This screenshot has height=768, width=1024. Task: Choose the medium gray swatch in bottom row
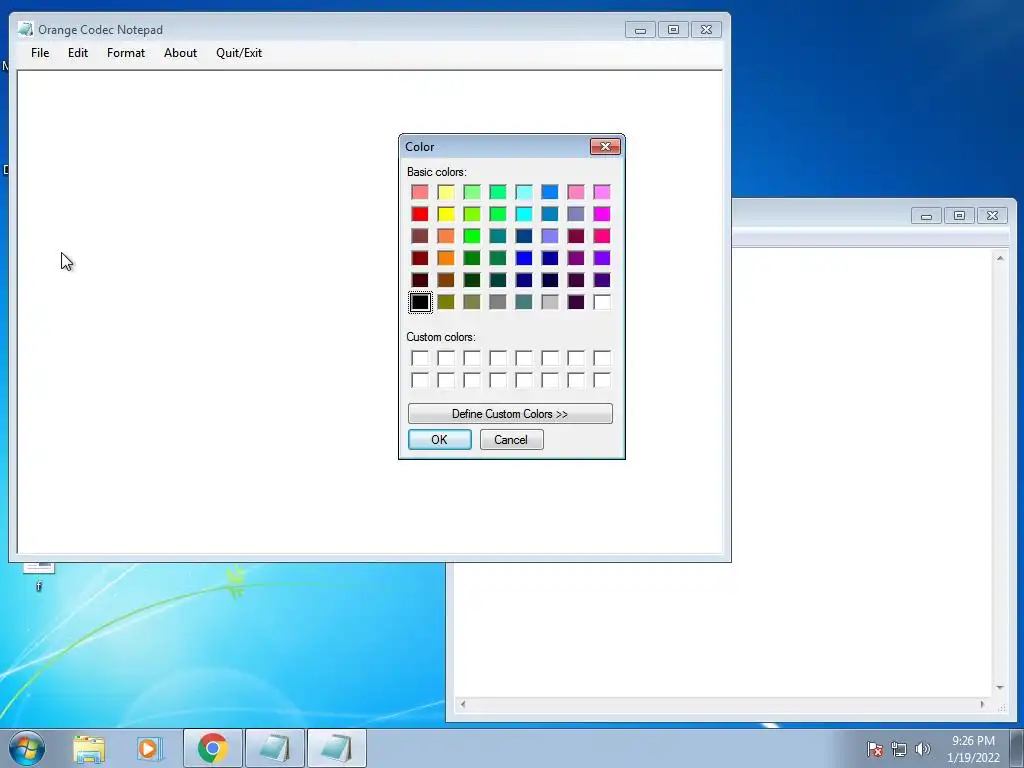[498, 302]
